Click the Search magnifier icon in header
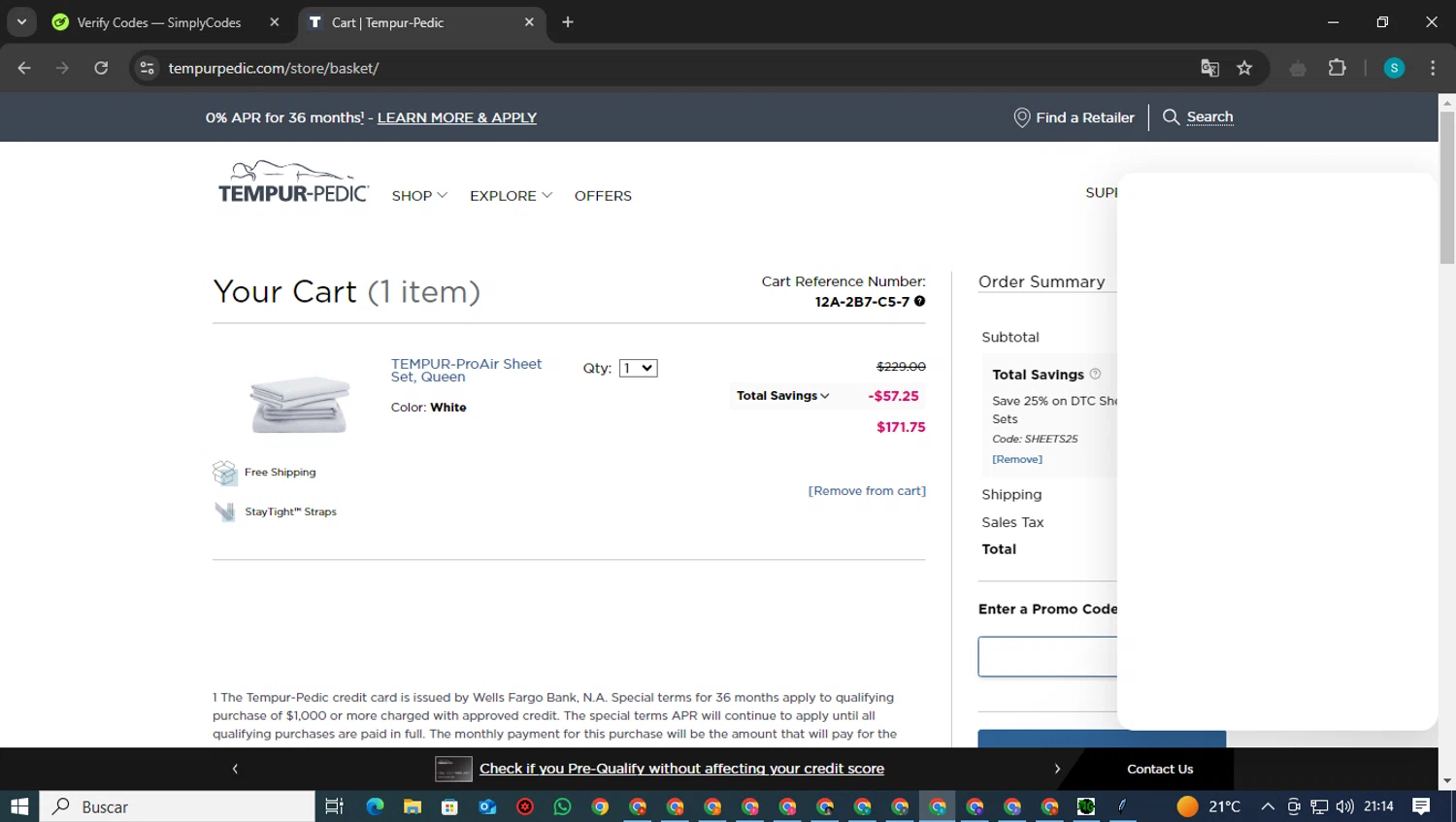 pyautogui.click(x=1171, y=116)
